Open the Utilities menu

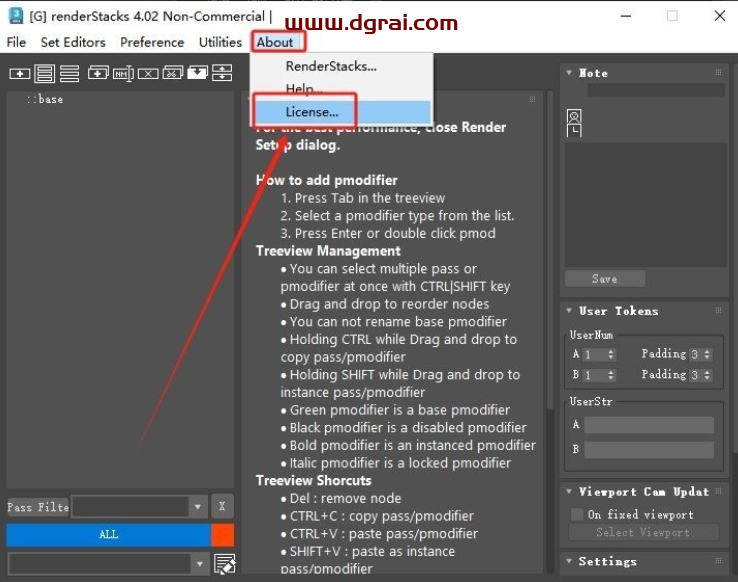pyautogui.click(x=220, y=42)
